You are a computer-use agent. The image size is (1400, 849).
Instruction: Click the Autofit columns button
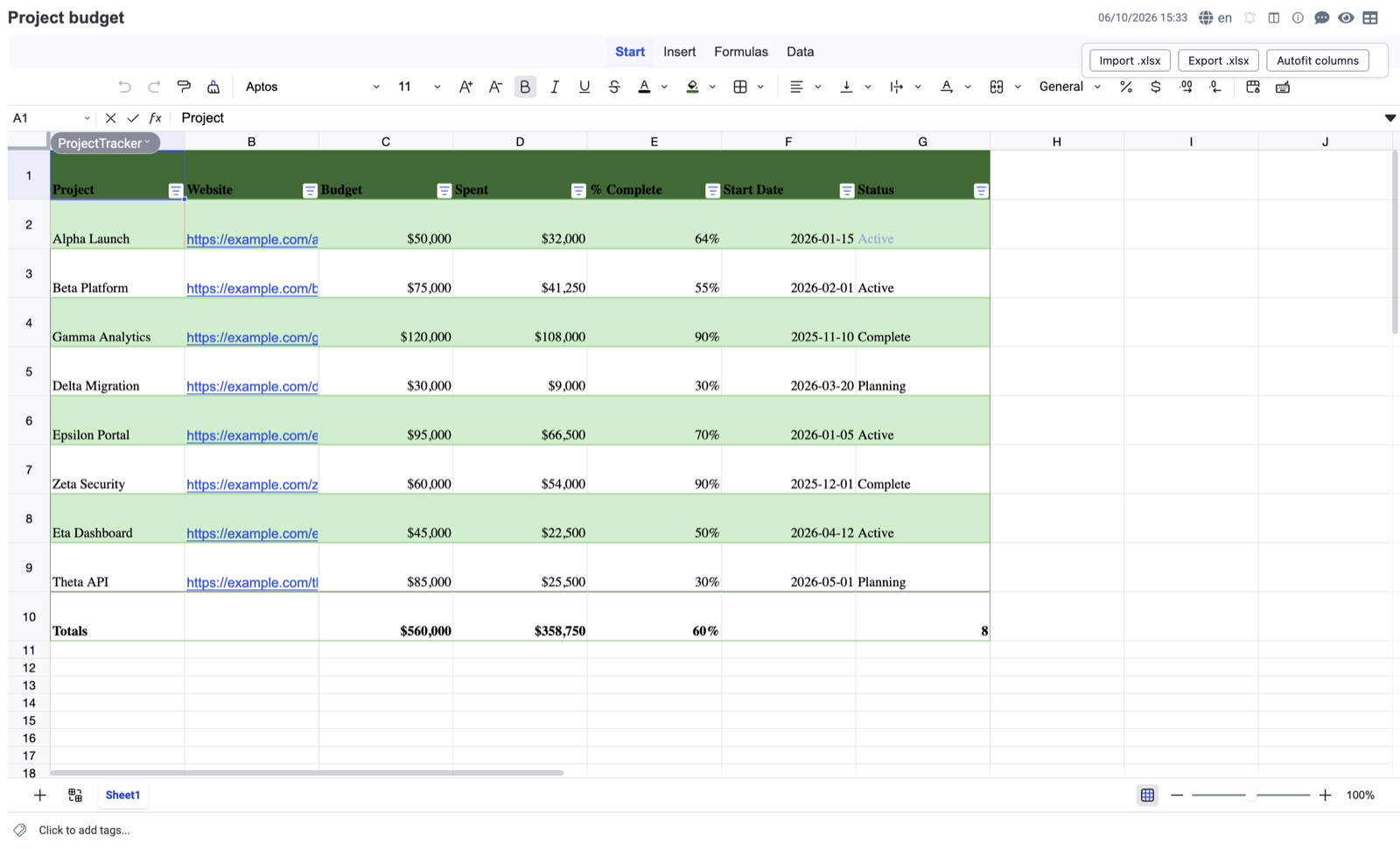point(1318,60)
